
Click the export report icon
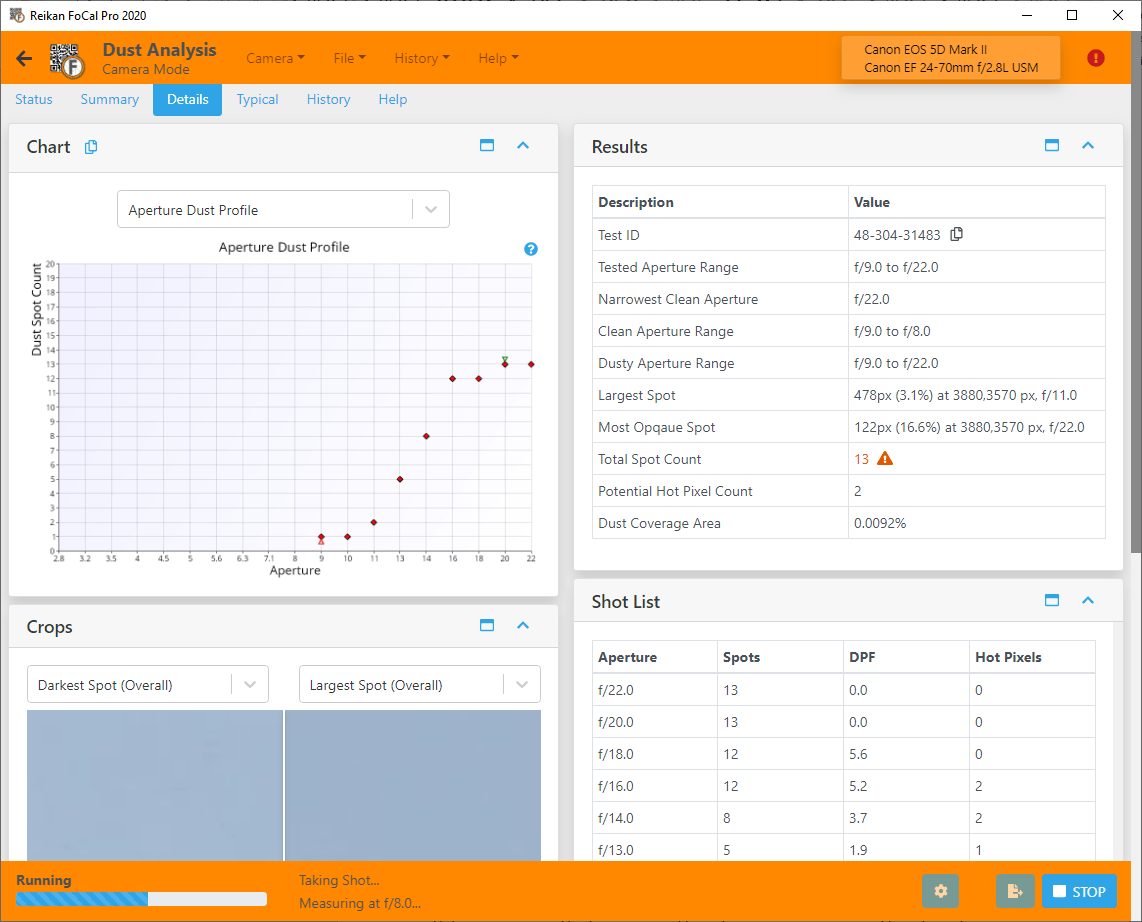pyautogui.click(x=1015, y=891)
